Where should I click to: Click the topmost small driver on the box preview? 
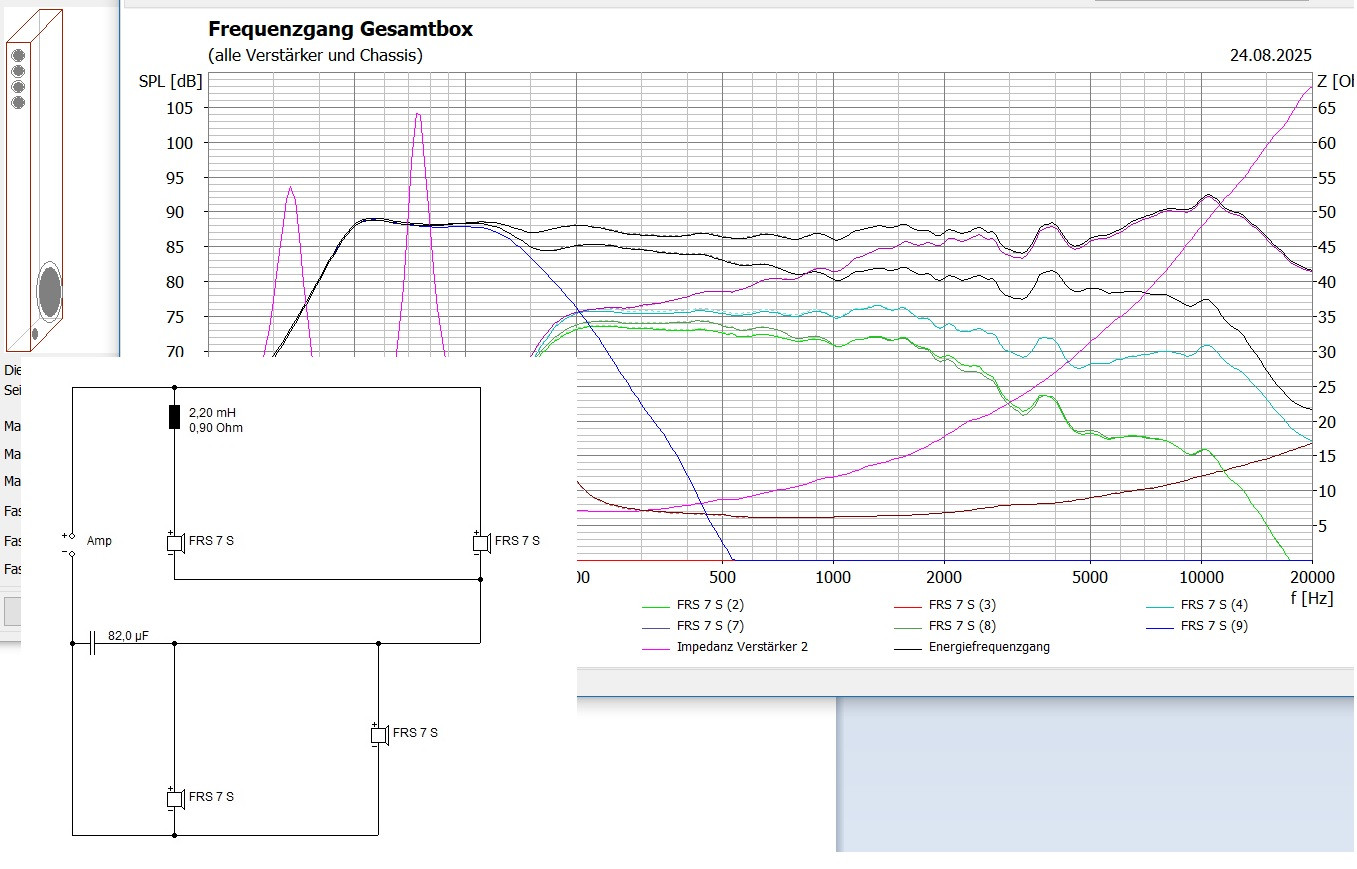pyautogui.click(x=18, y=57)
